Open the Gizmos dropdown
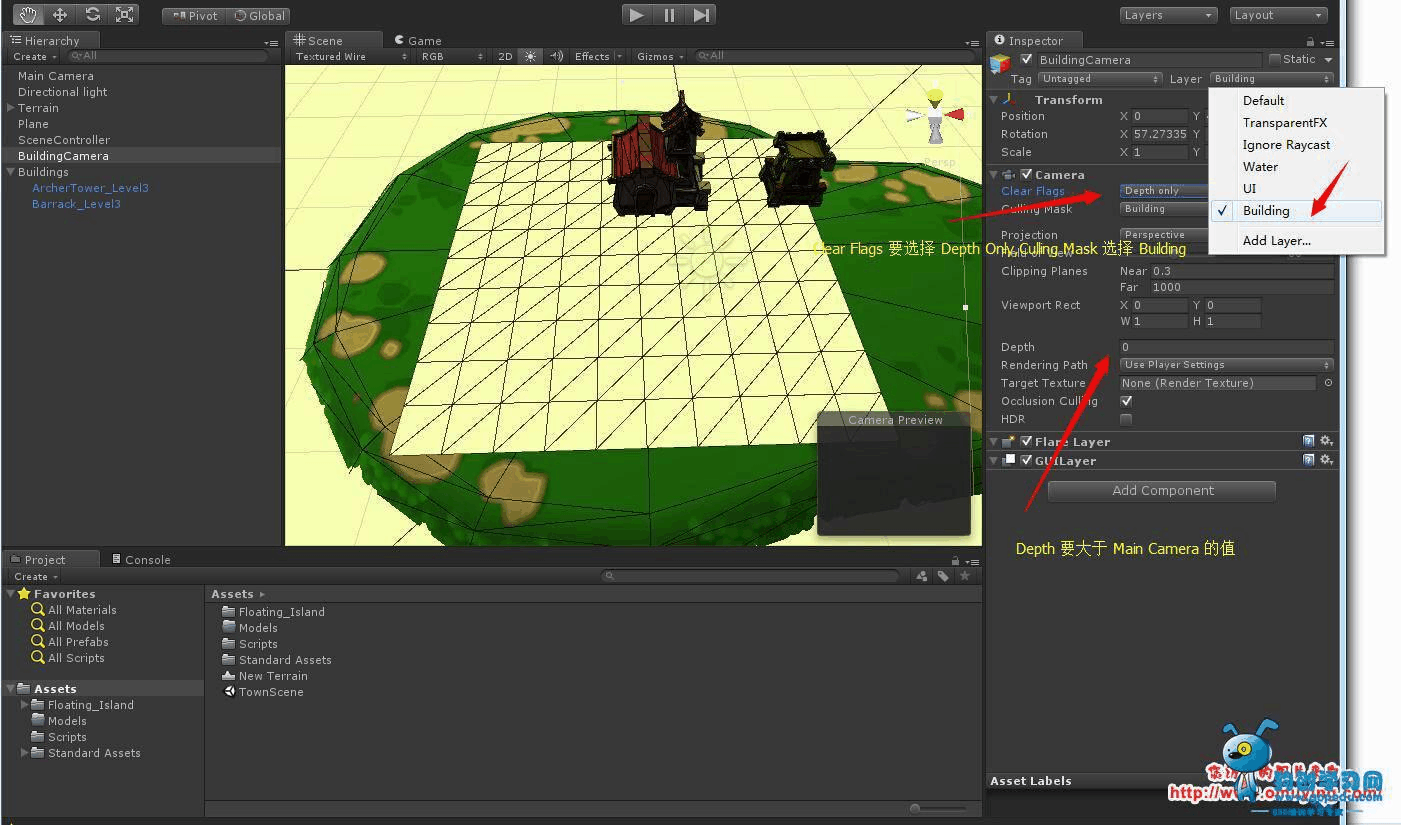 pyautogui.click(x=660, y=57)
